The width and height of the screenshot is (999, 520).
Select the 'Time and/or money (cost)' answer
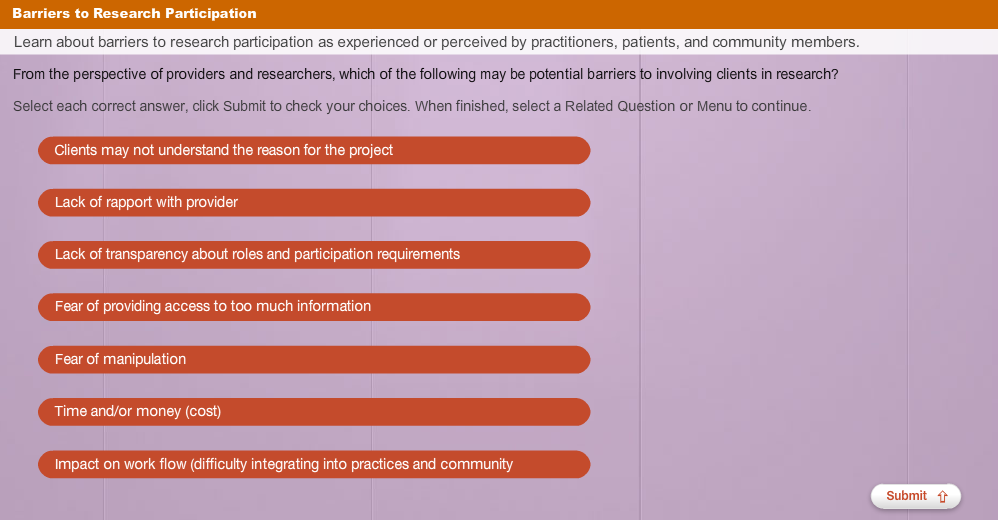[x=314, y=412]
